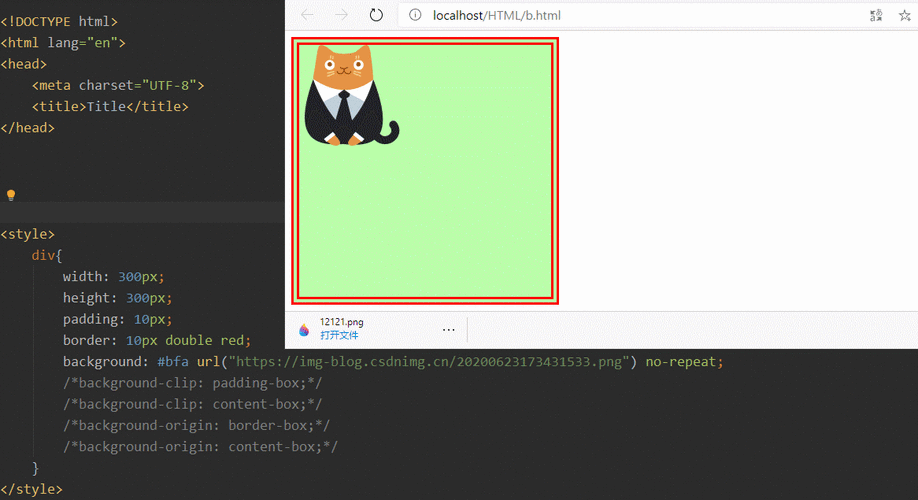Click the browser back arrow
Image resolution: width=918 pixels, height=500 pixels.
(x=307, y=15)
